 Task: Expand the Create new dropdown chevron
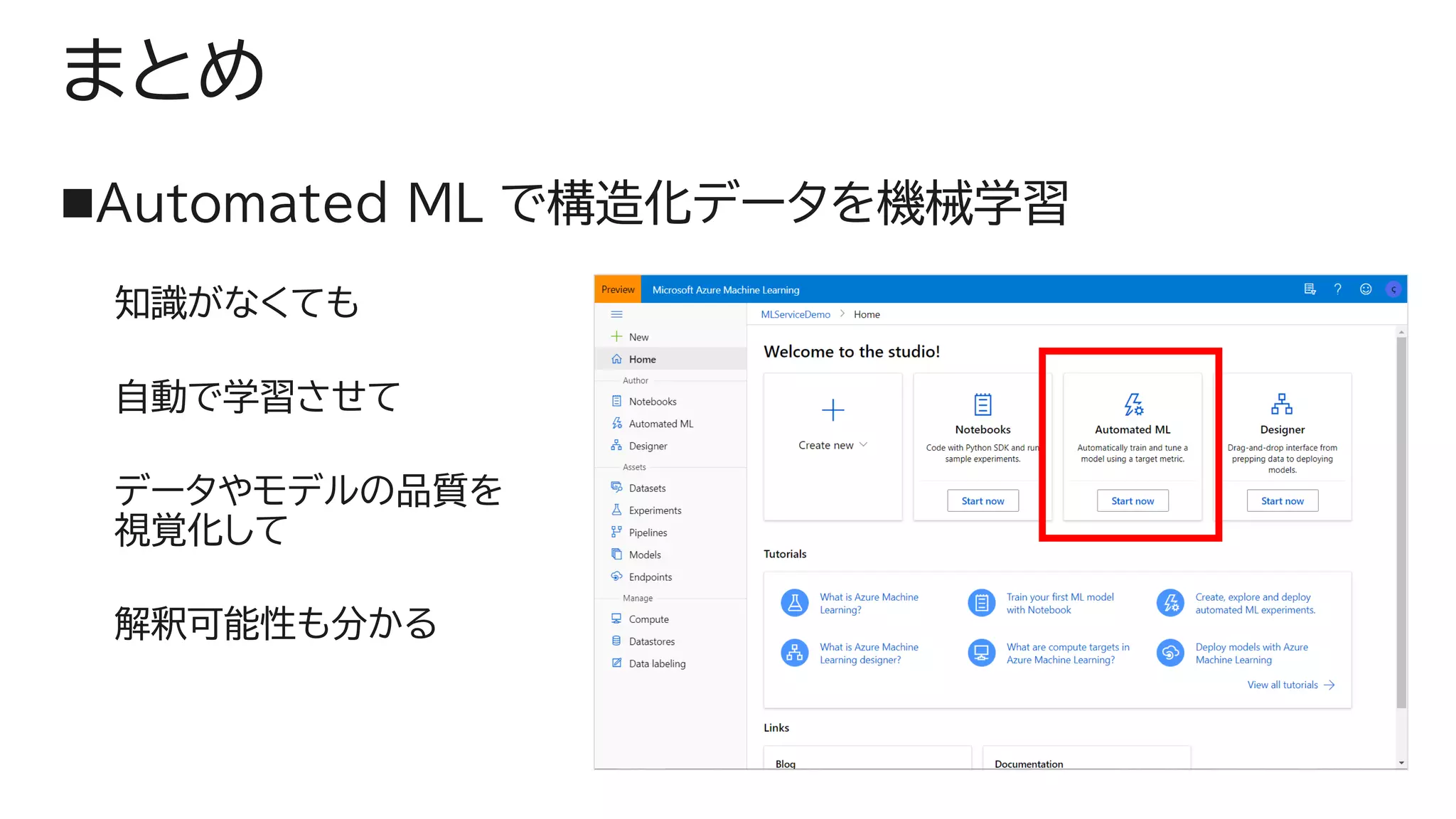click(863, 445)
